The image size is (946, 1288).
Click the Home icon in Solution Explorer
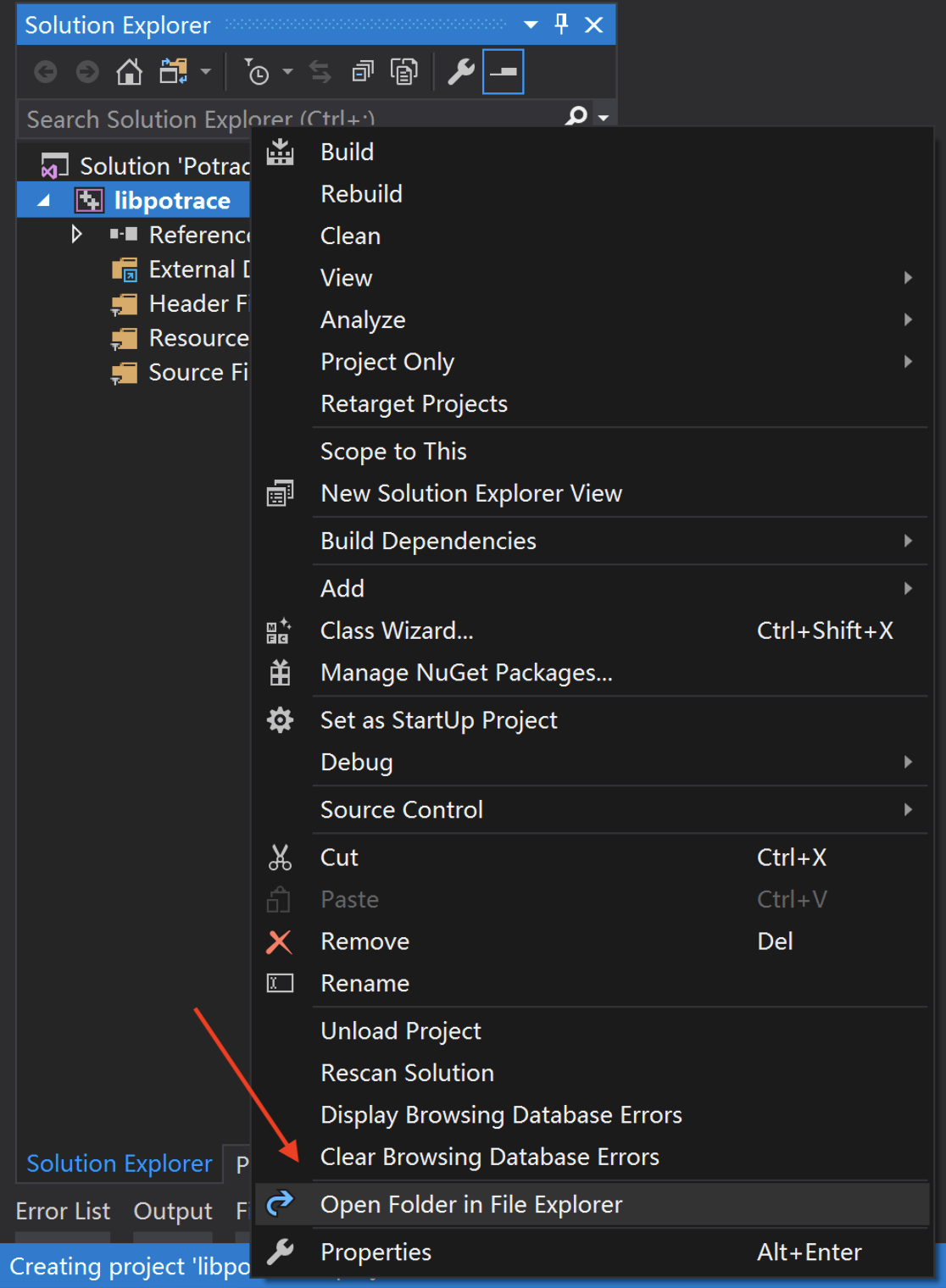[x=129, y=72]
